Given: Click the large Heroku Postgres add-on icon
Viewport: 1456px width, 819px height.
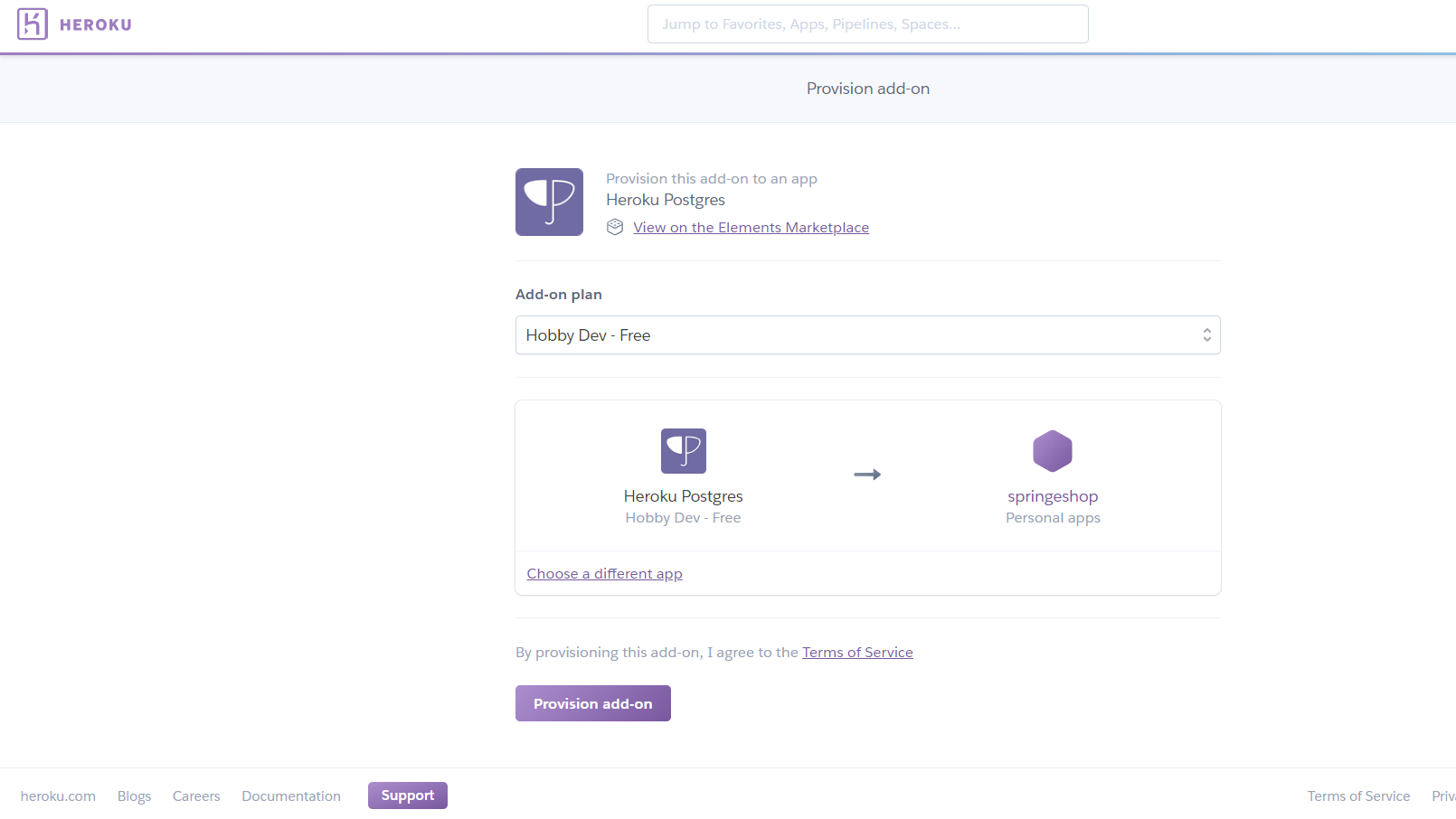Looking at the screenshot, I should pos(549,202).
